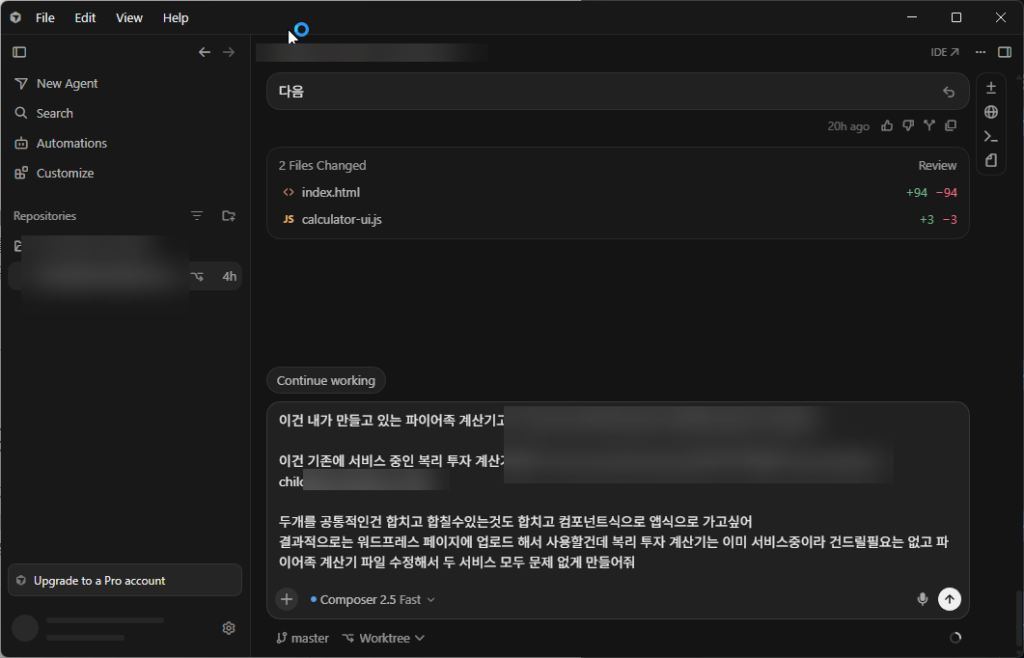The width and height of the screenshot is (1024, 658).
Task: Add a repository with the folder-plus icon
Action: (229, 216)
